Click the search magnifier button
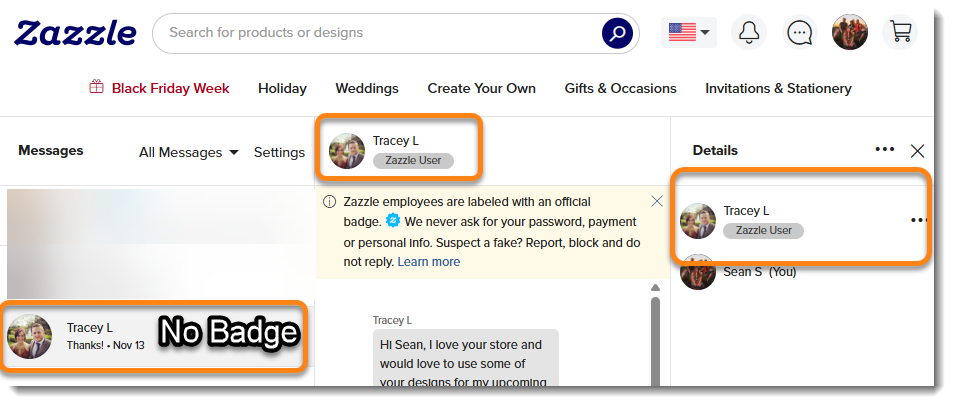 click(617, 33)
